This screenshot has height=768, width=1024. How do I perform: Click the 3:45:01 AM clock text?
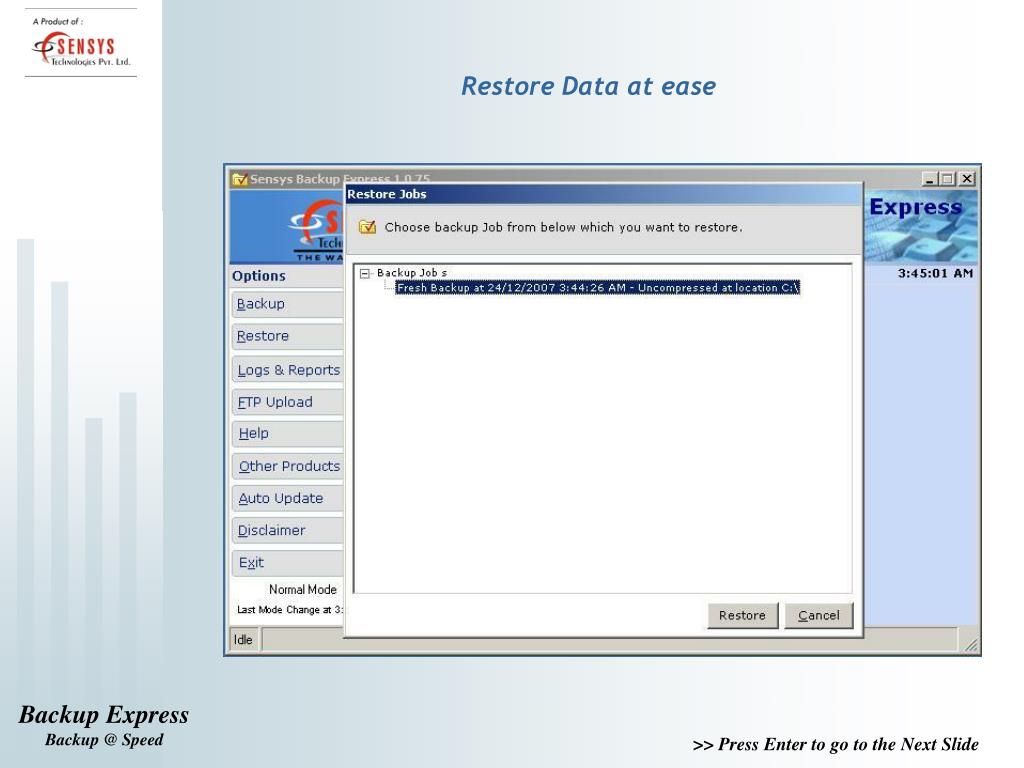[x=935, y=274]
